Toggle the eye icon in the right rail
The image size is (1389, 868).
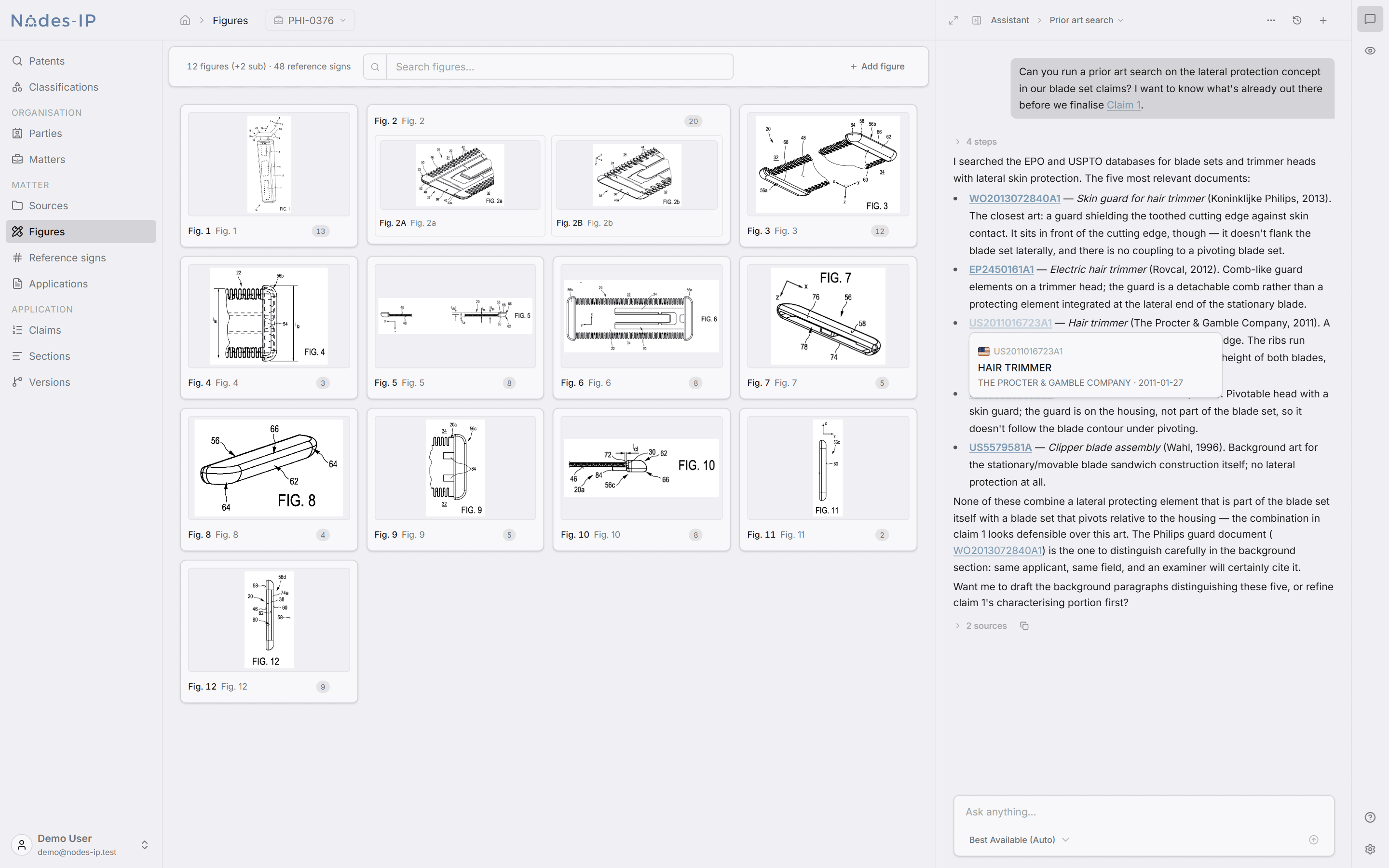pos(1370,51)
